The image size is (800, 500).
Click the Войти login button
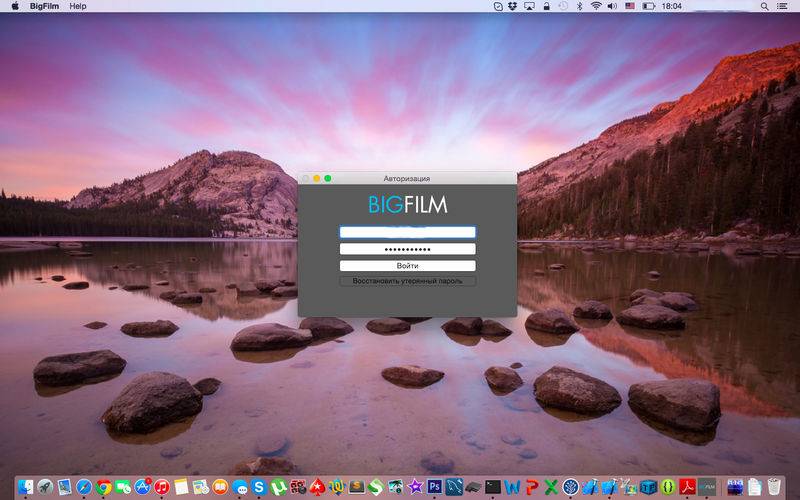click(x=408, y=266)
